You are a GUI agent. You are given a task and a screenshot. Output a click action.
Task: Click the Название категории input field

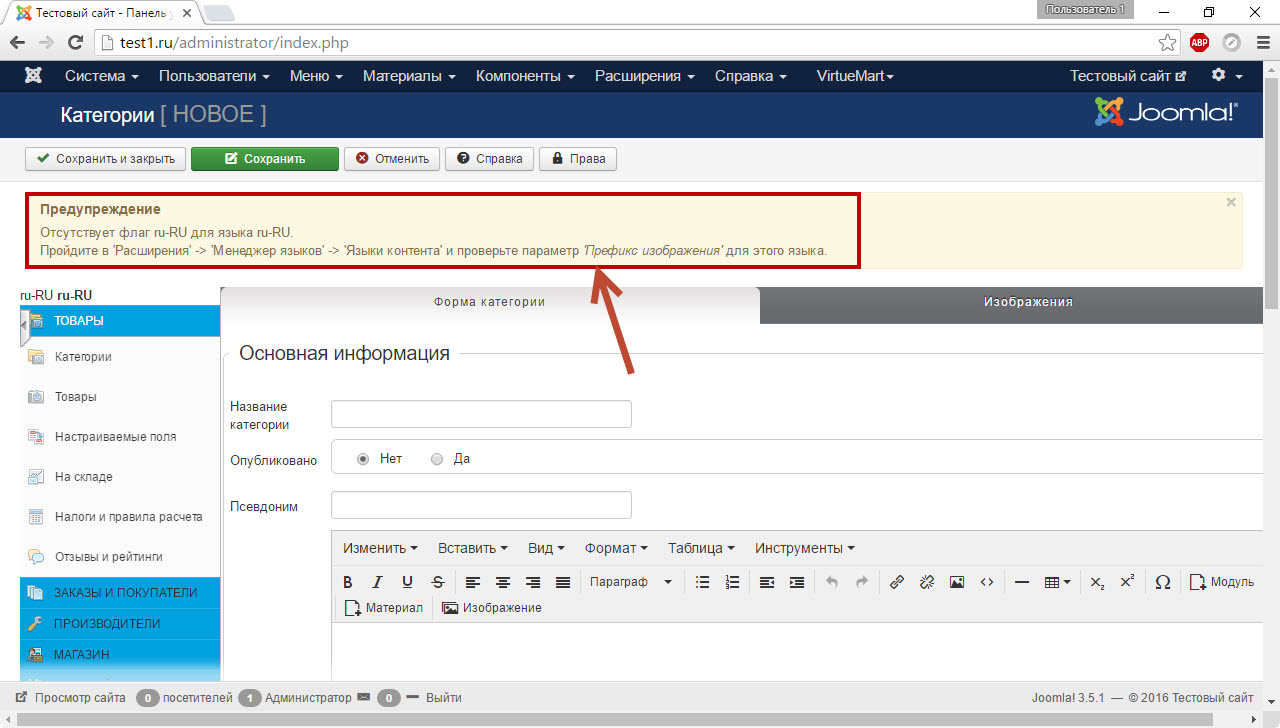coord(481,413)
